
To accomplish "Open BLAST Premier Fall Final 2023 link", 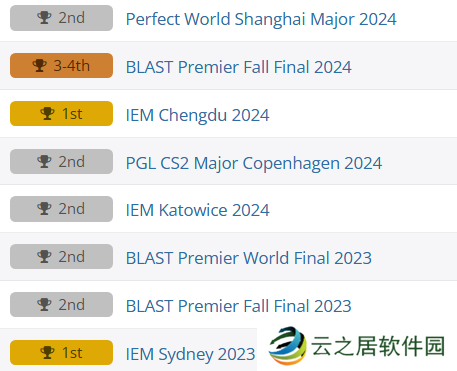I will [239, 306].
